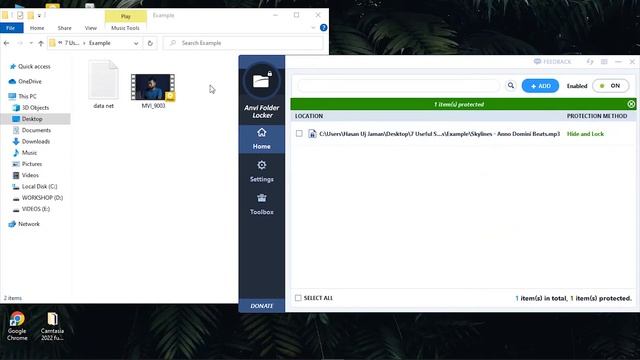Click the Play contextual tab in Explorer
The height and width of the screenshot is (360, 640).
[x=126, y=16]
